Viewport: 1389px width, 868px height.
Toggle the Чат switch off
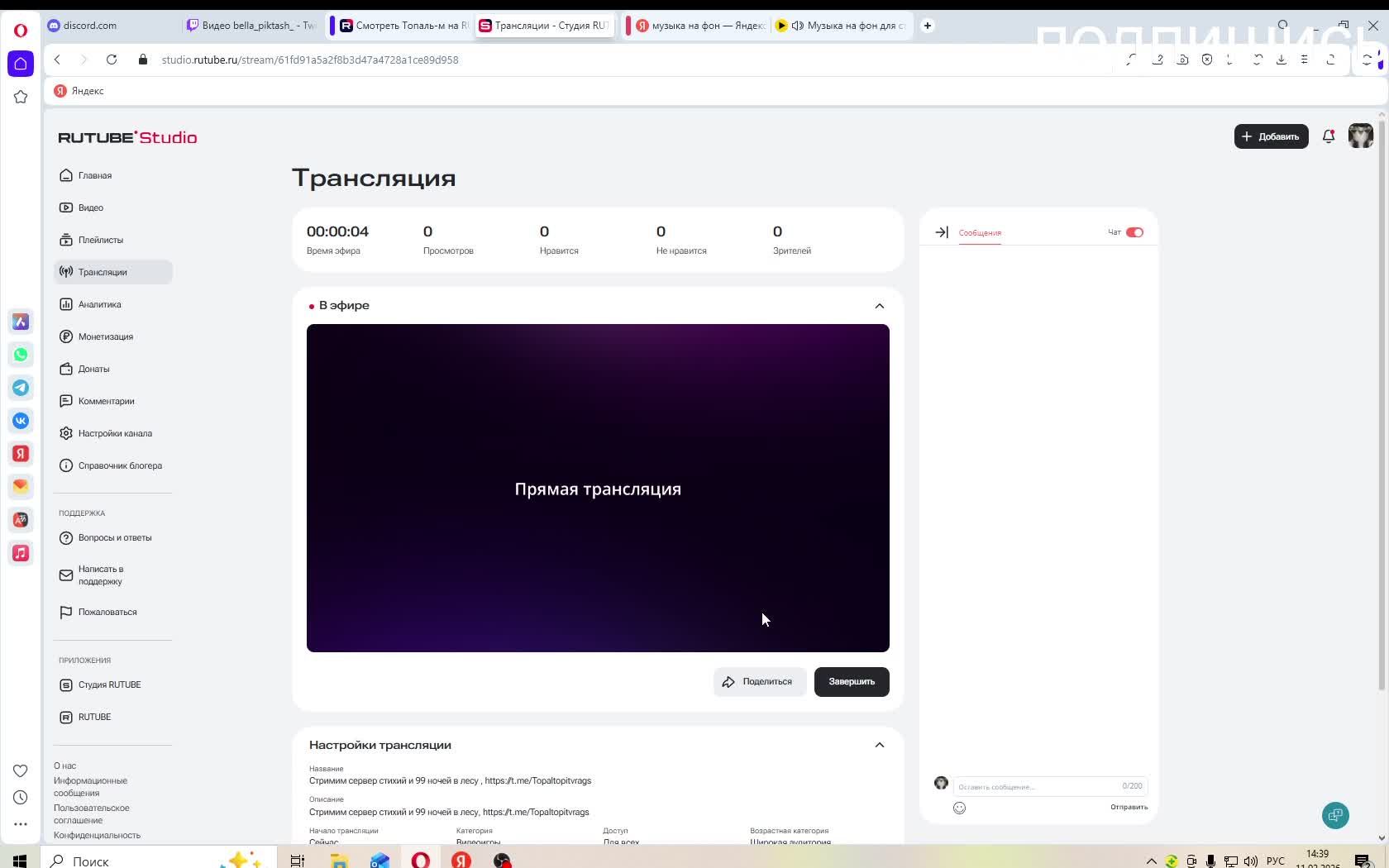point(1134,232)
